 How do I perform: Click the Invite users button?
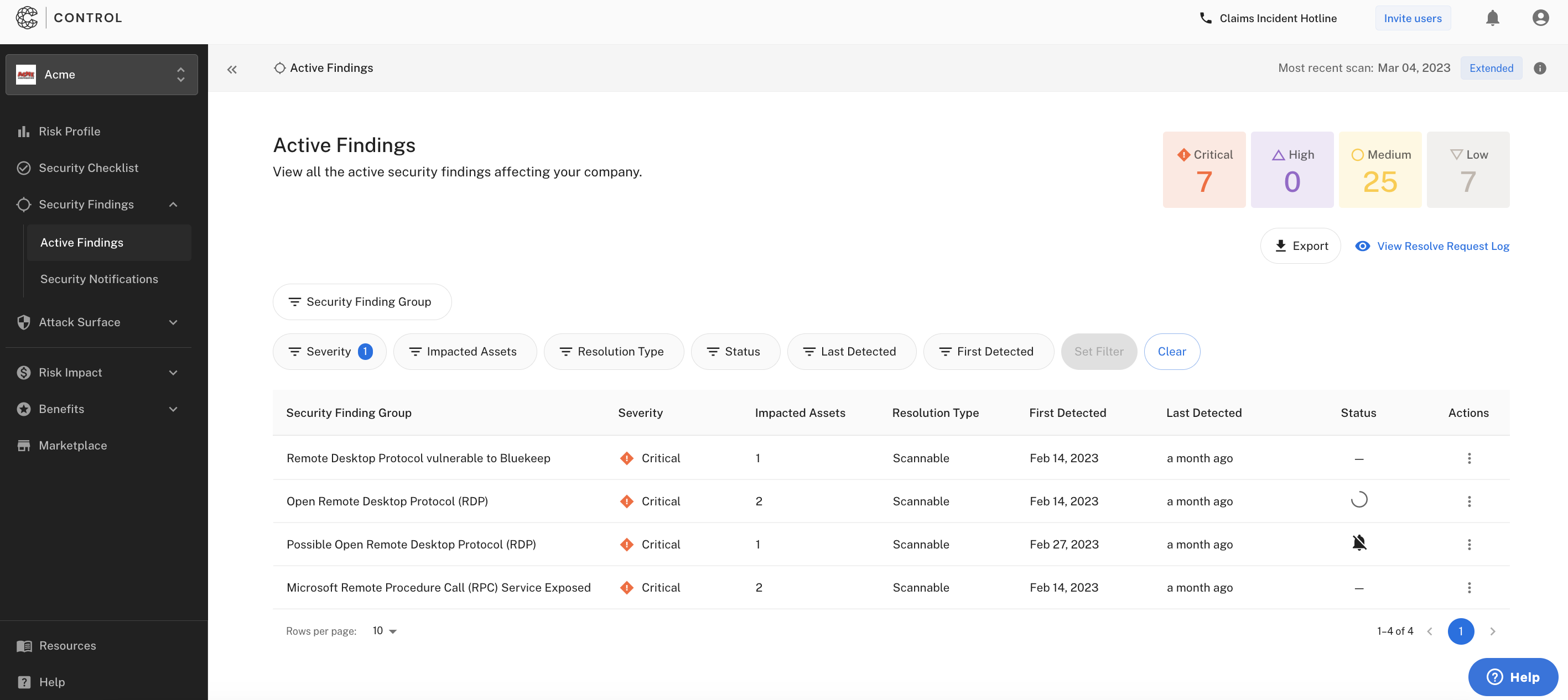coord(1412,18)
